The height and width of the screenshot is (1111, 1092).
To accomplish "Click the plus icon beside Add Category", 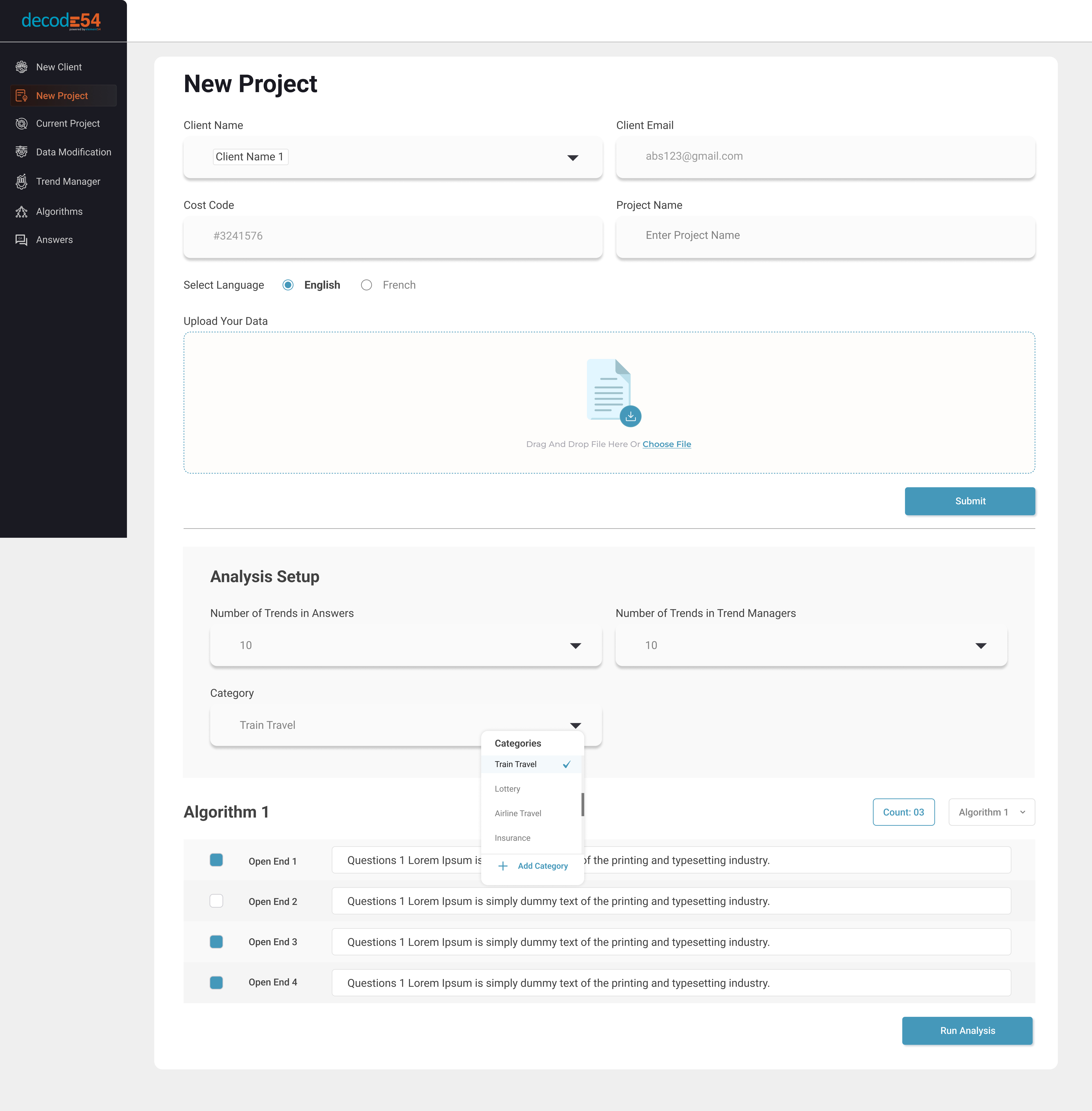I will [503, 866].
